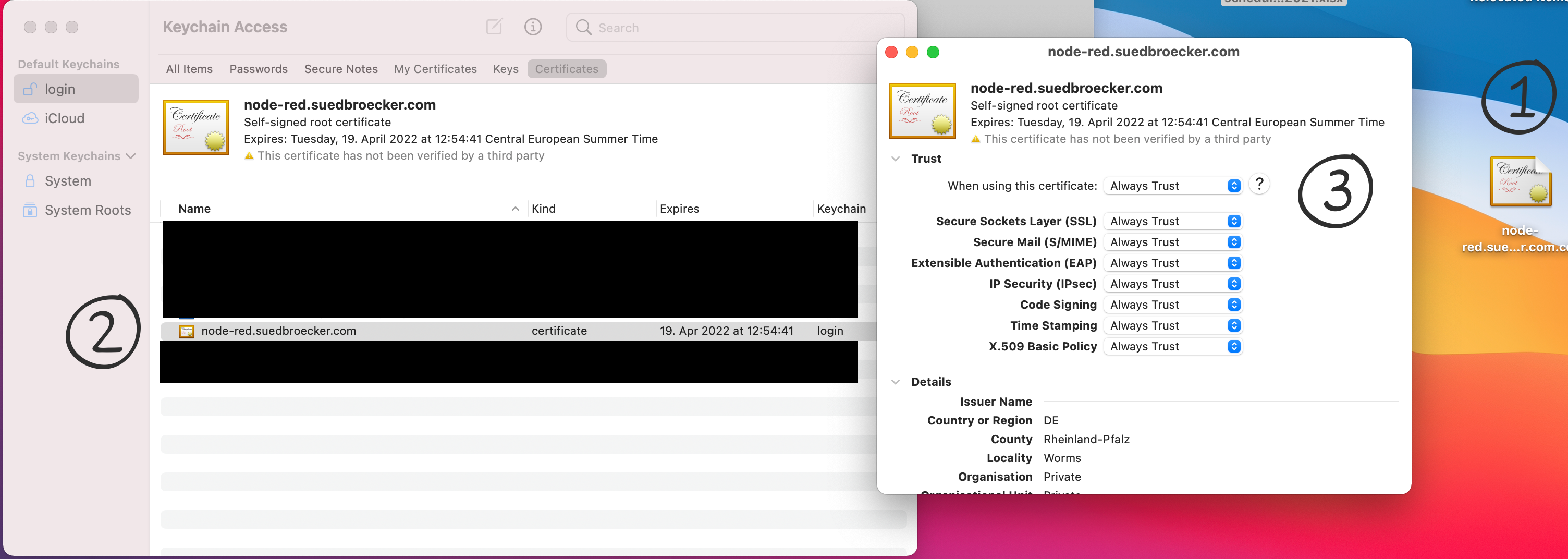
Task: Collapse the System Keychains section chevron
Action: point(130,156)
